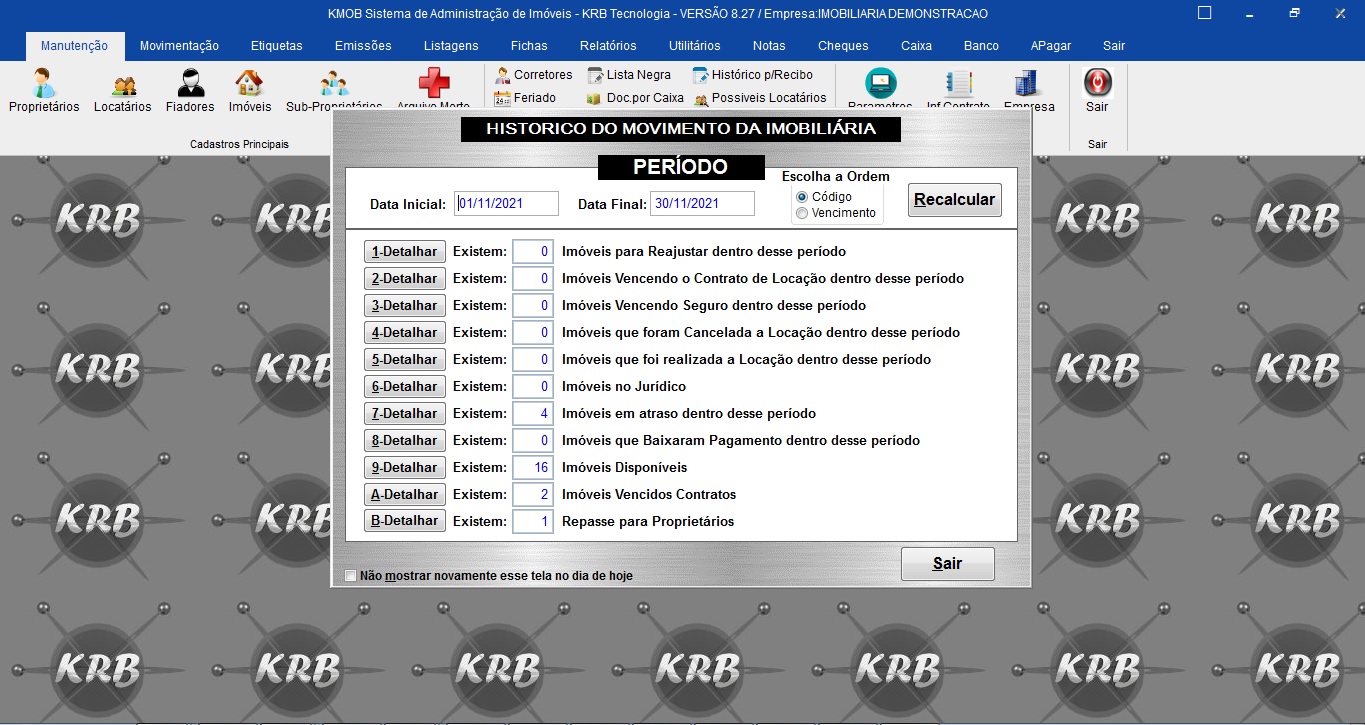The width and height of the screenshot is (1365, 725).
Task: Click the count field for Imóveis Disponíveis
Action: (x=533, y=468)
